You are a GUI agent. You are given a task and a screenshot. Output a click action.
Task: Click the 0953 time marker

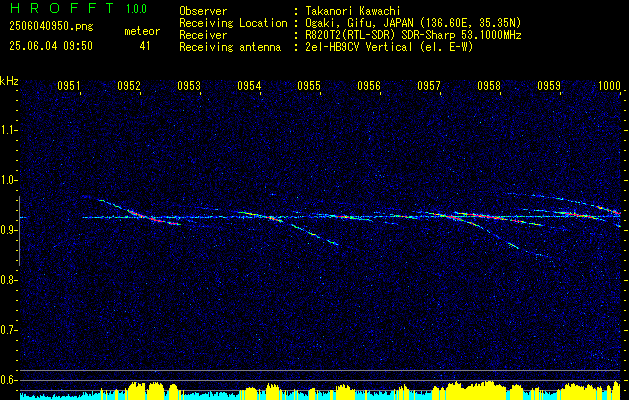point(189,85)
